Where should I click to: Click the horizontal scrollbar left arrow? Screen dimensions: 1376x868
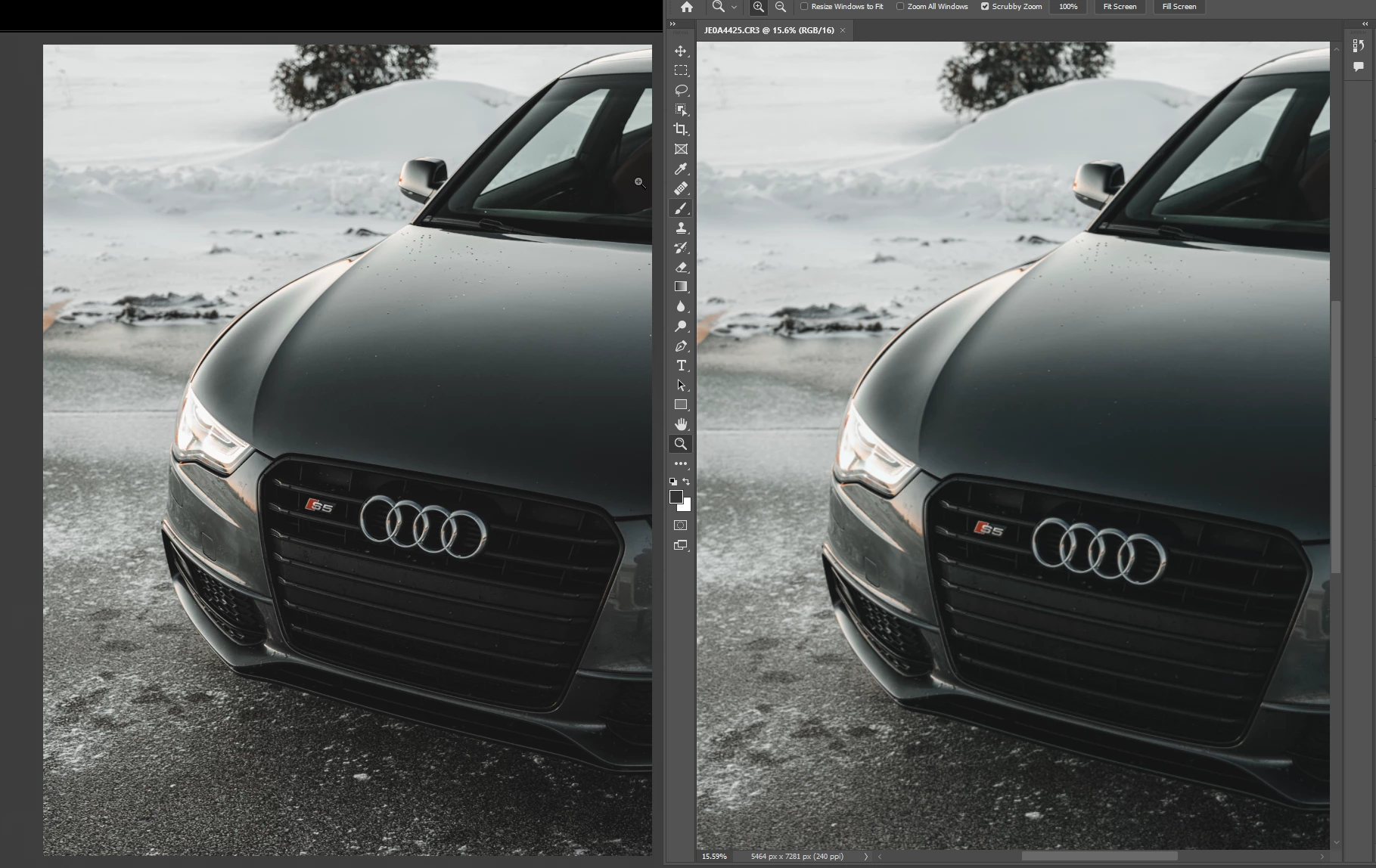[879, 857]
